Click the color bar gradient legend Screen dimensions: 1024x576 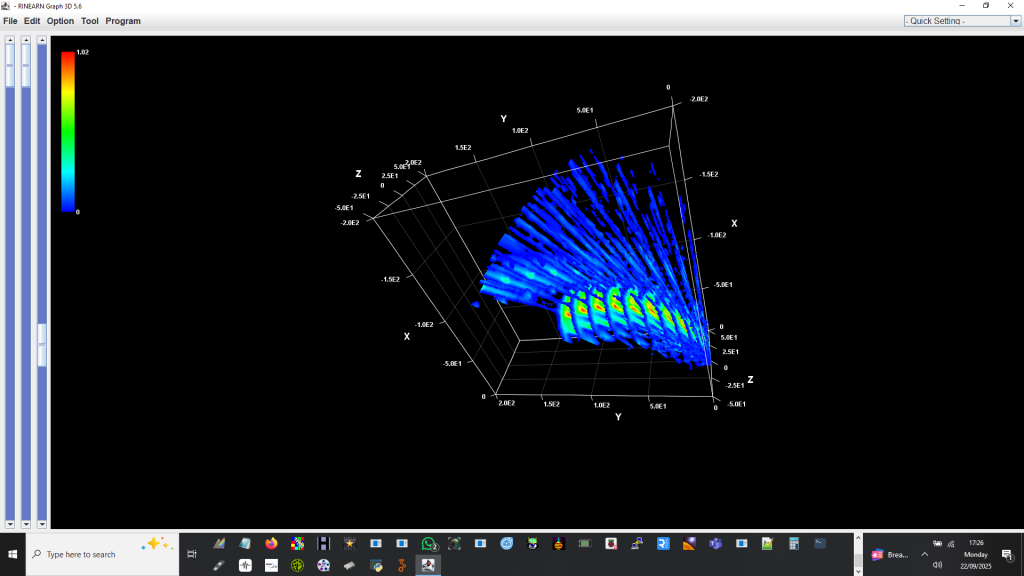[68, 130]
